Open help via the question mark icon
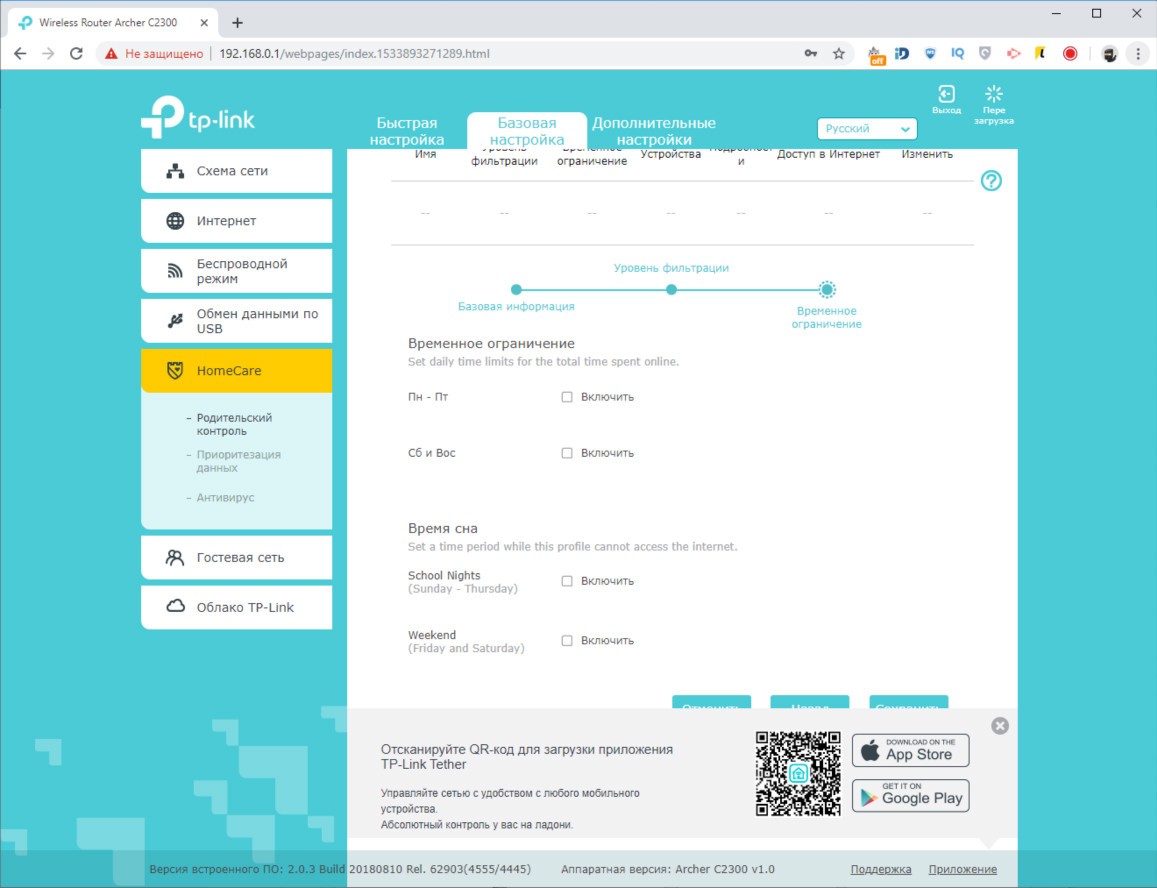 click(x=991, y=181)
